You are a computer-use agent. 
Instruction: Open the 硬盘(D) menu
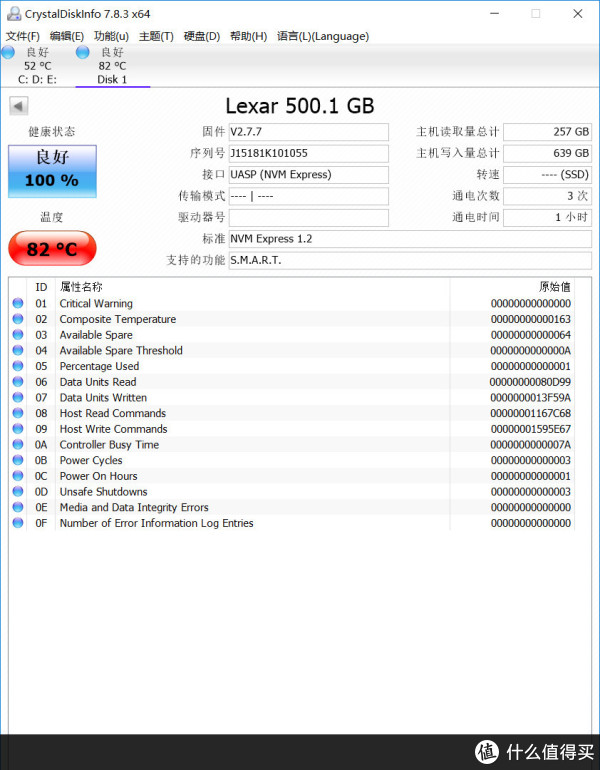(x=202, y=36)
